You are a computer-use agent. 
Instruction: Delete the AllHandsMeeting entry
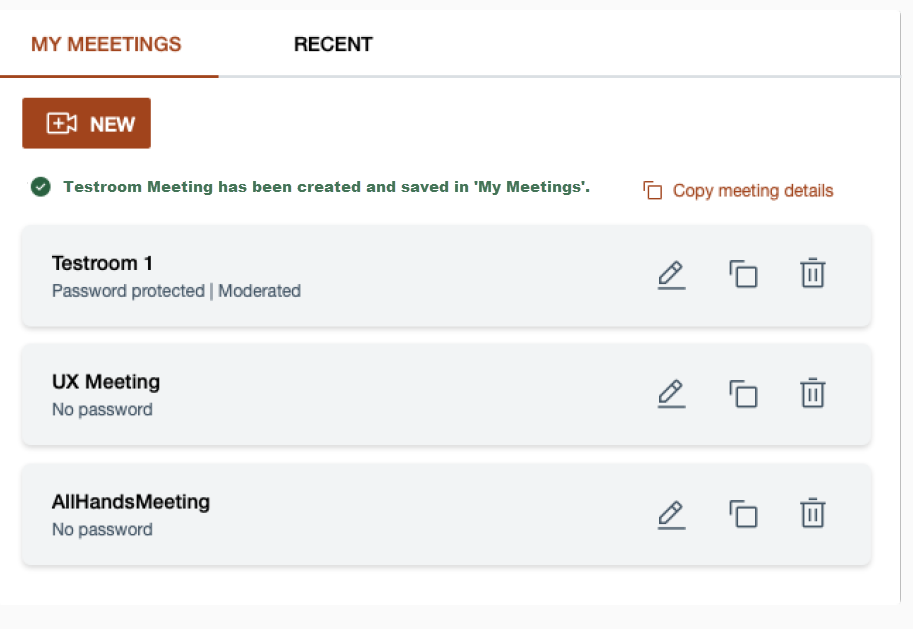(x=813, y=514)
